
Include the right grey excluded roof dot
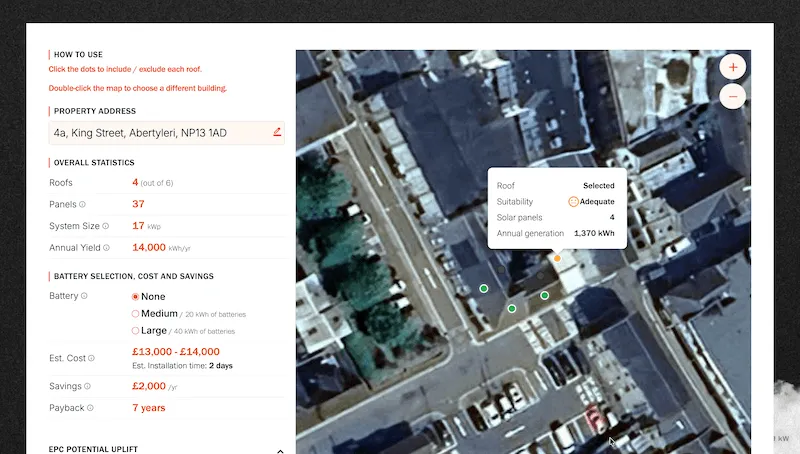tap(540, 275)
